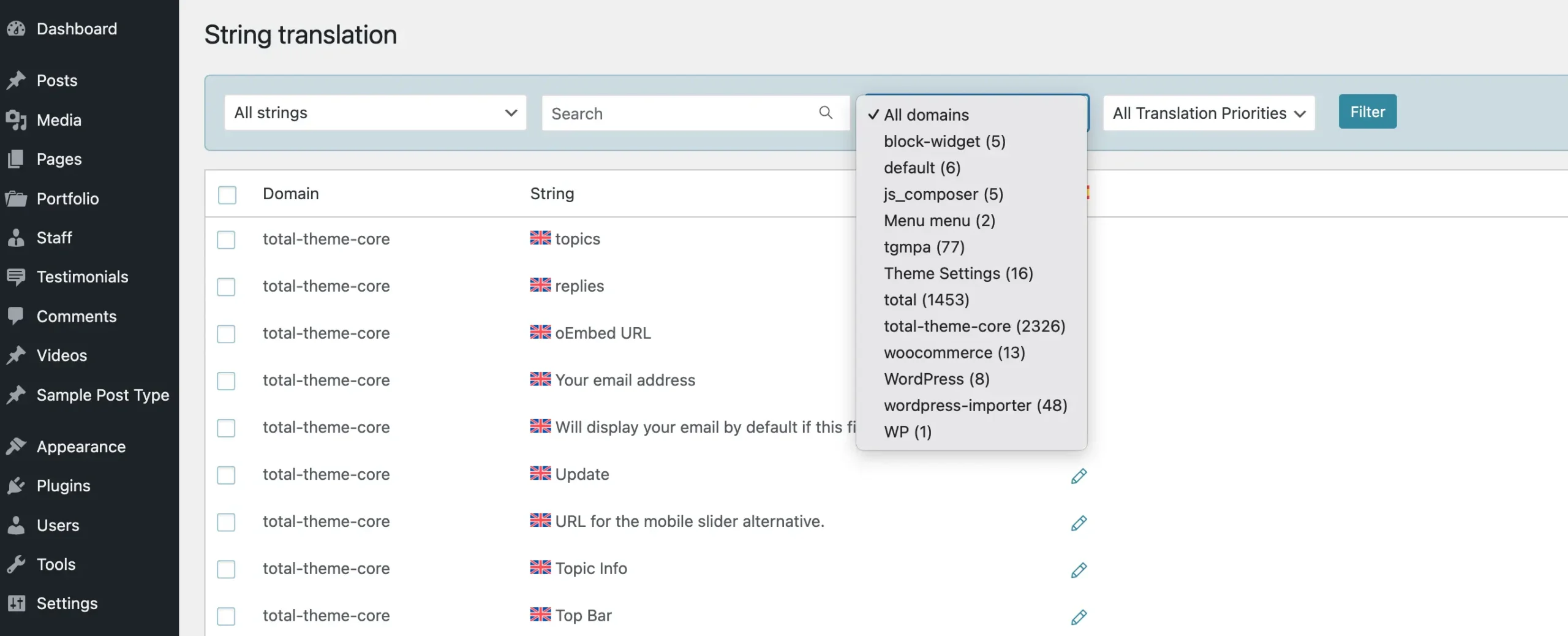Click the Settings sliders icon
Viewport: 1568px width, 636px height.
pos(17,604)
